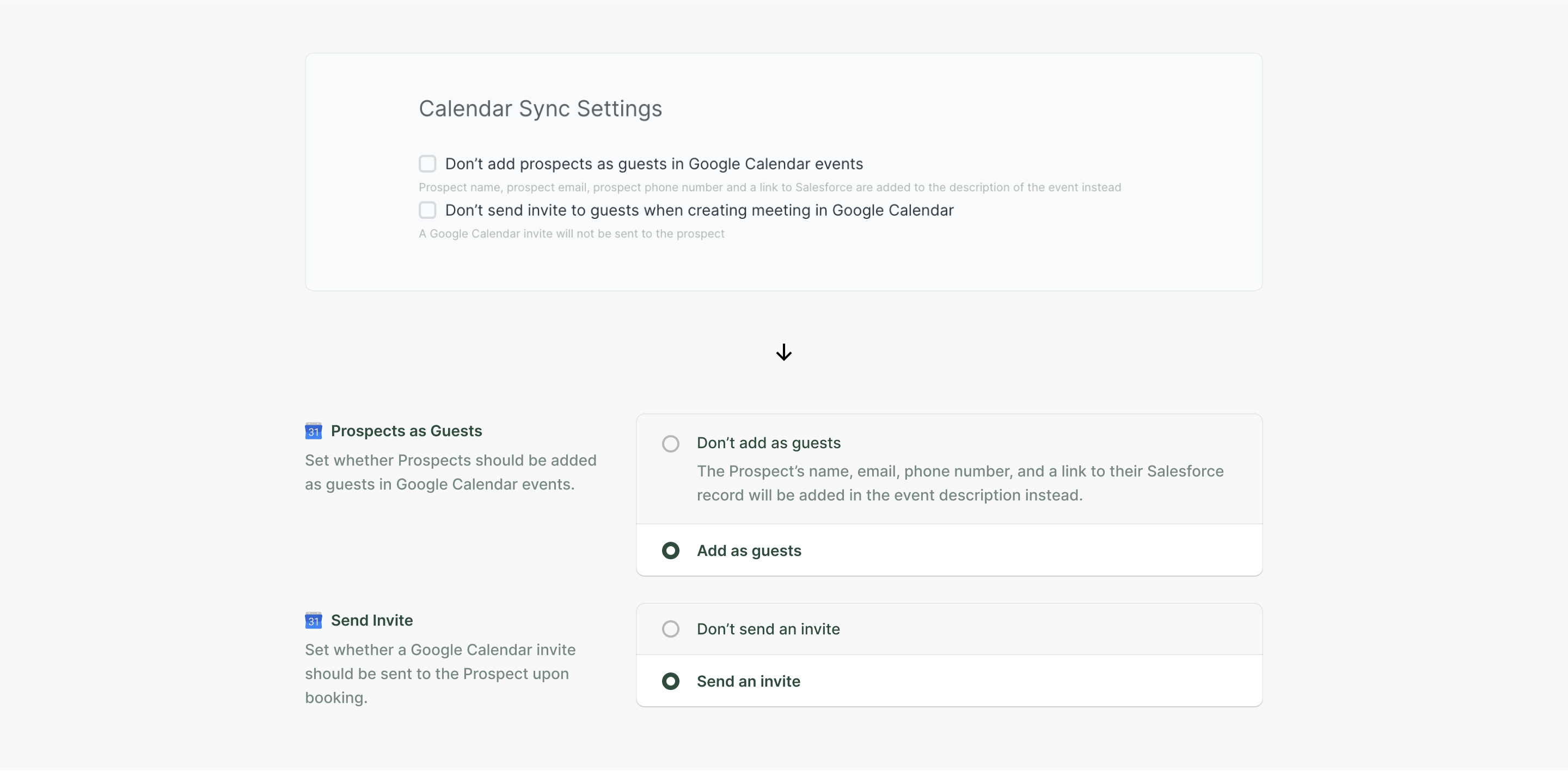Pick the 'Send an invite' radio button
The width and height of the screenshot is (1568, 771).
tap(670, 681)
